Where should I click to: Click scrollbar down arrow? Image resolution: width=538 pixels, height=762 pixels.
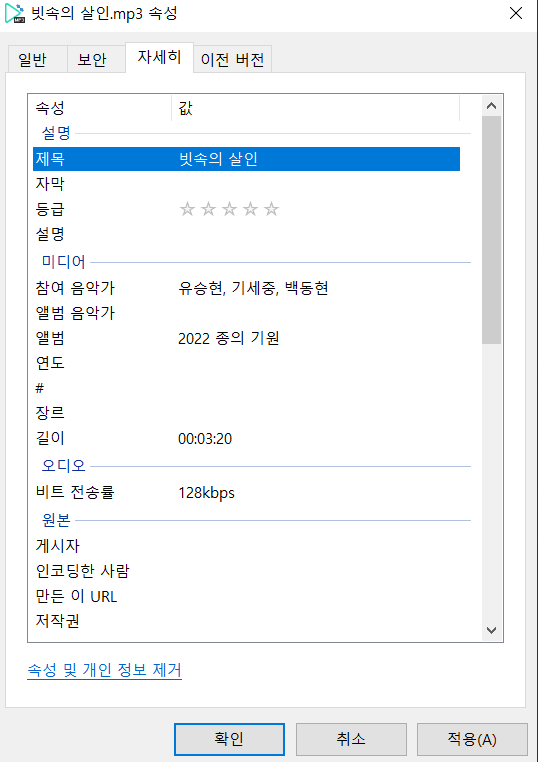coord(491,630)
